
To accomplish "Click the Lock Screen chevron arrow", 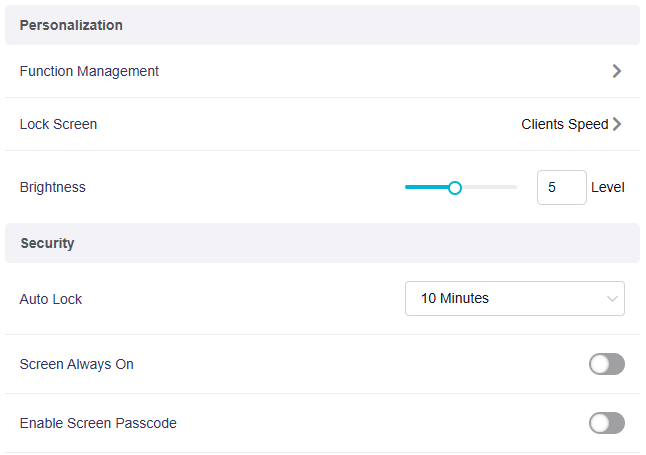I will pos(617,125).
